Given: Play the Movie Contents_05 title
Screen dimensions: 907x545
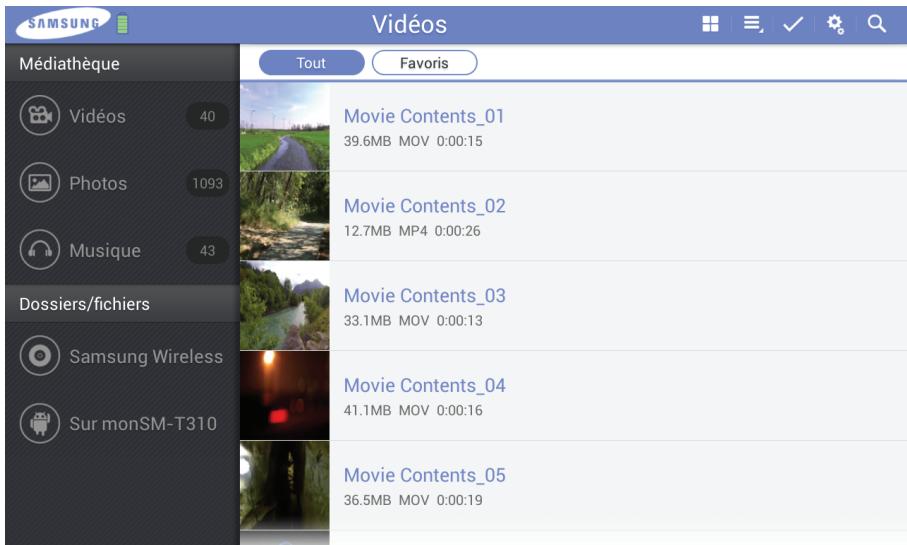Looking at the screenshot, I should click(x=425, y=475).
